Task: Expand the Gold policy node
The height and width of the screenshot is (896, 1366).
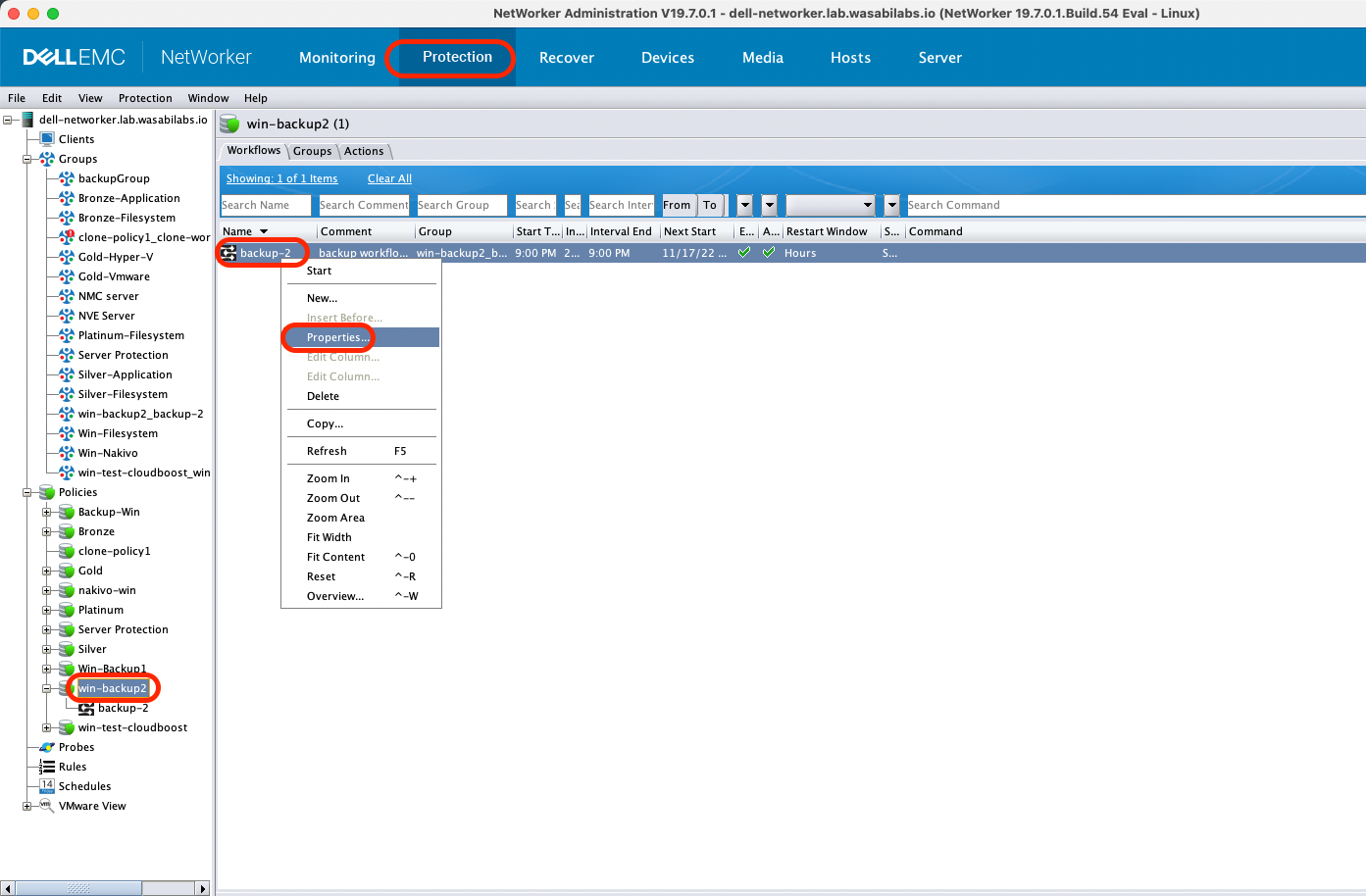Action: pyautogui.click(x=46, y=571)
